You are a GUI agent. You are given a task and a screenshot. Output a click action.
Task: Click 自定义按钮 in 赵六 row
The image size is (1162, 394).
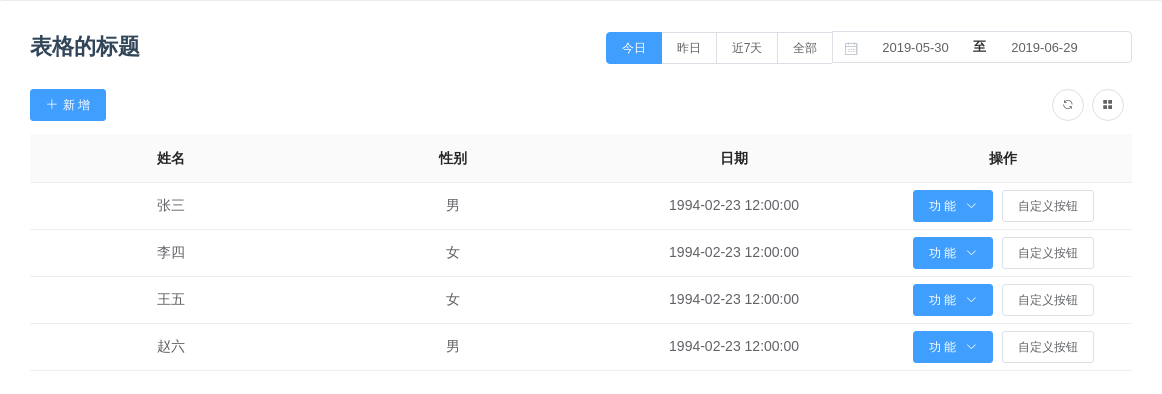coord(1048,347)
